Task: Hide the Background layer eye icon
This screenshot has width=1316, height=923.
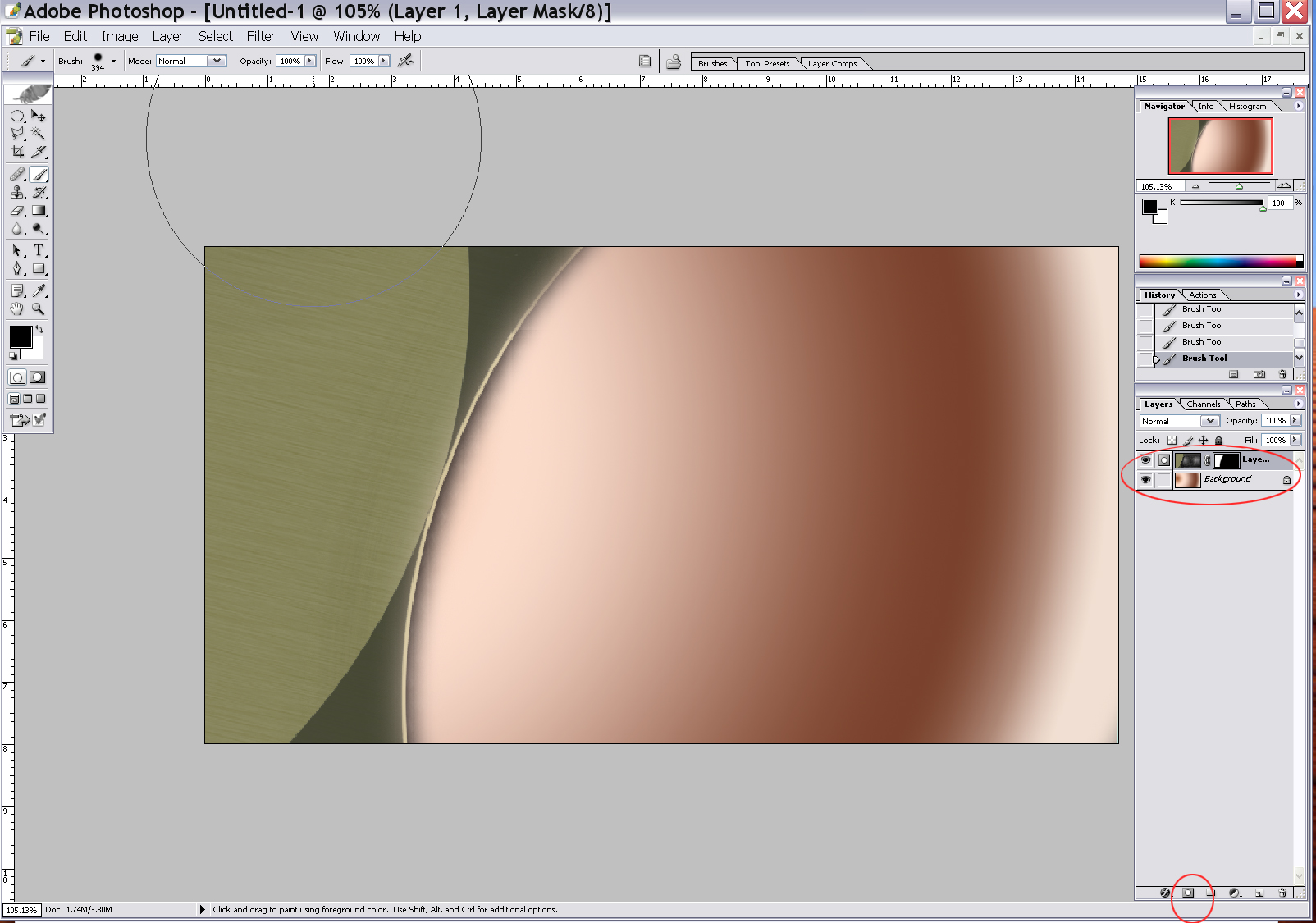Action: coord(1145,480)
